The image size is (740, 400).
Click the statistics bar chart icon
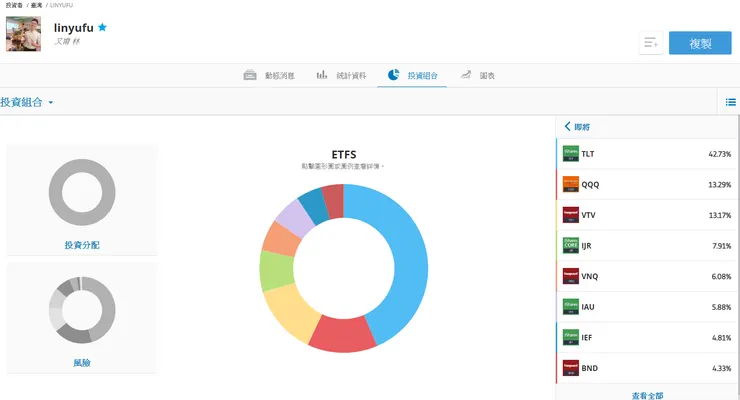click(x=321, y=75)
